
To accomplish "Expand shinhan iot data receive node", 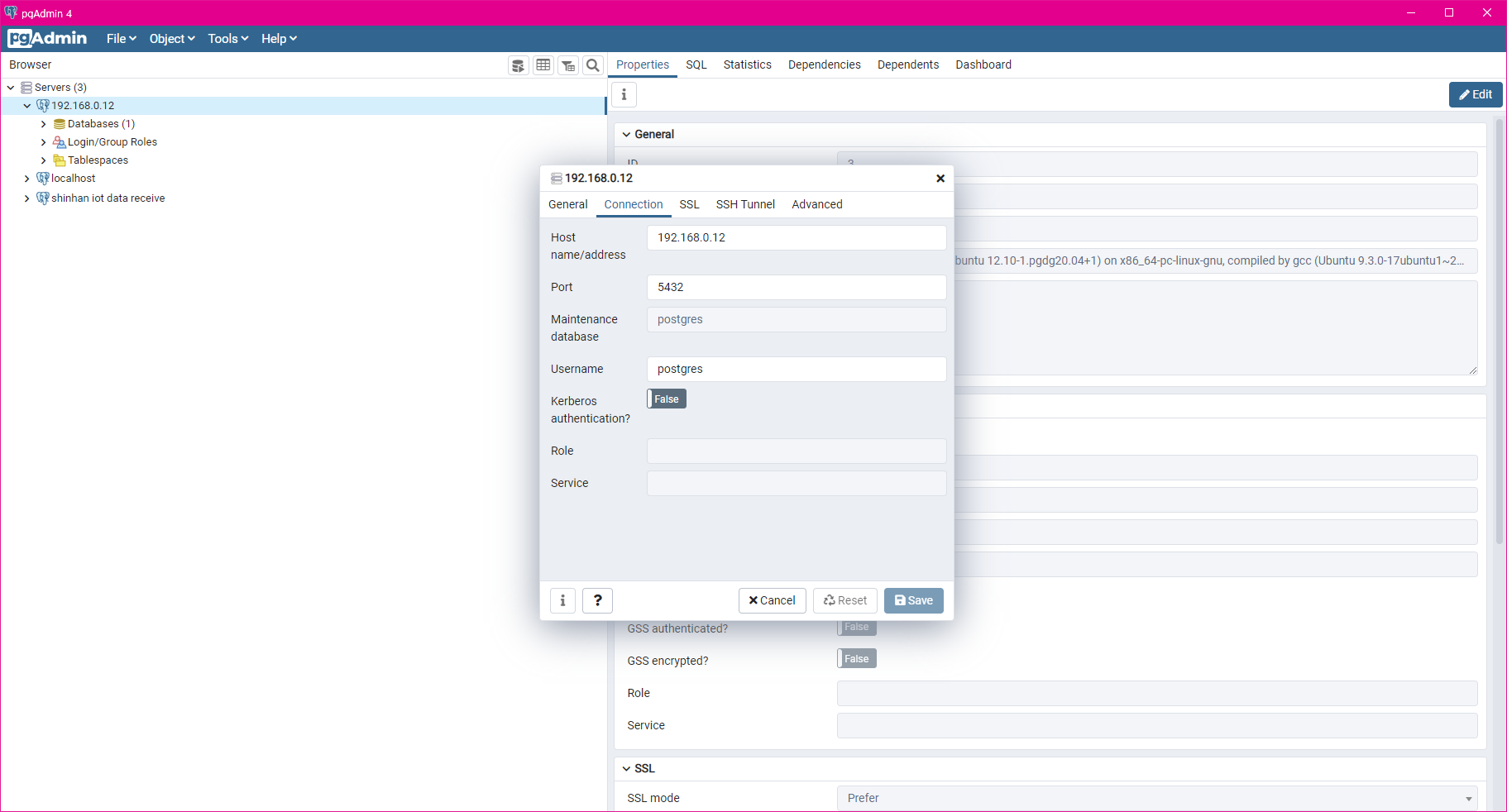I will [27, 198].
